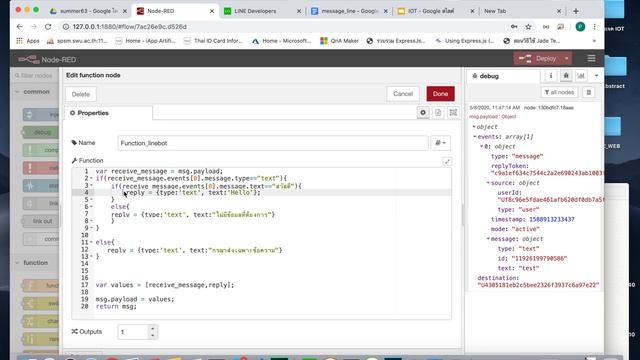Open Chrome profile avatar P

[x=580, y=27]
